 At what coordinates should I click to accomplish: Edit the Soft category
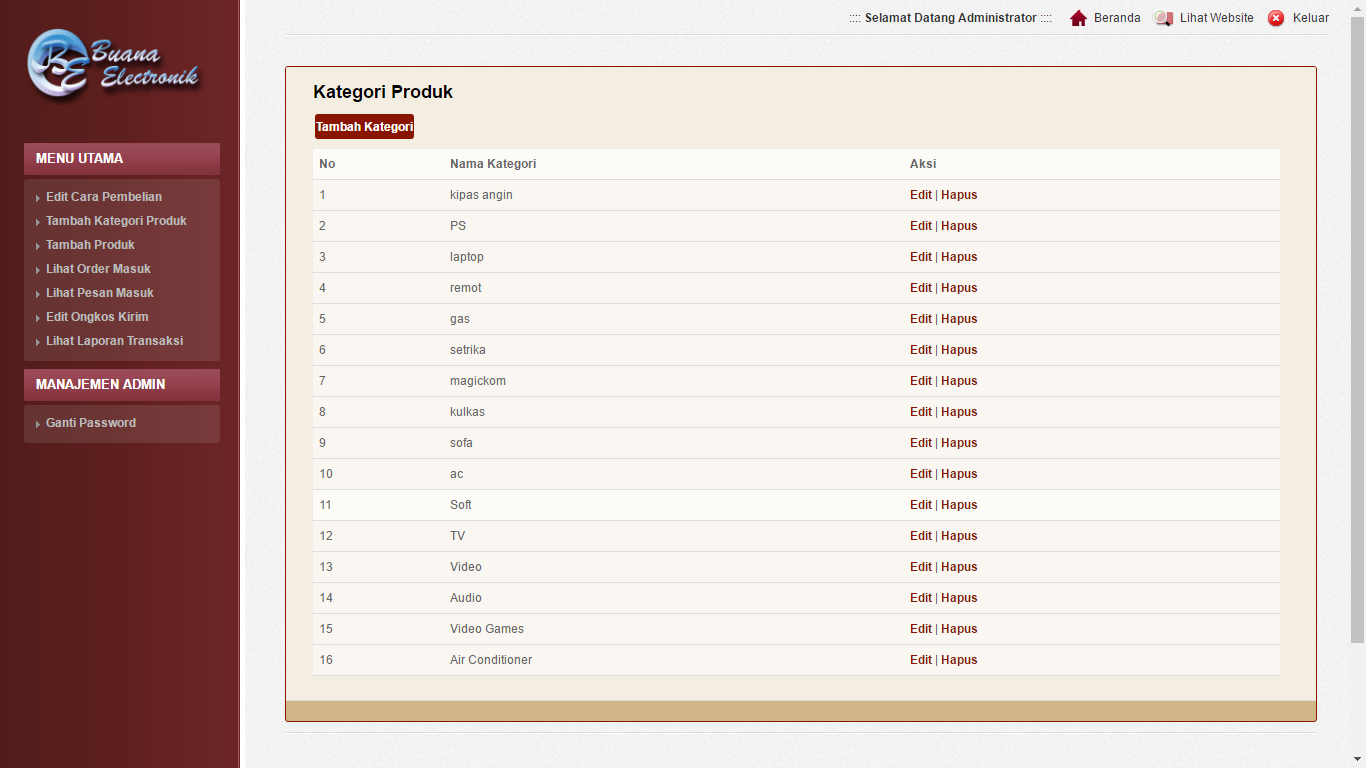tap(921, 505)
